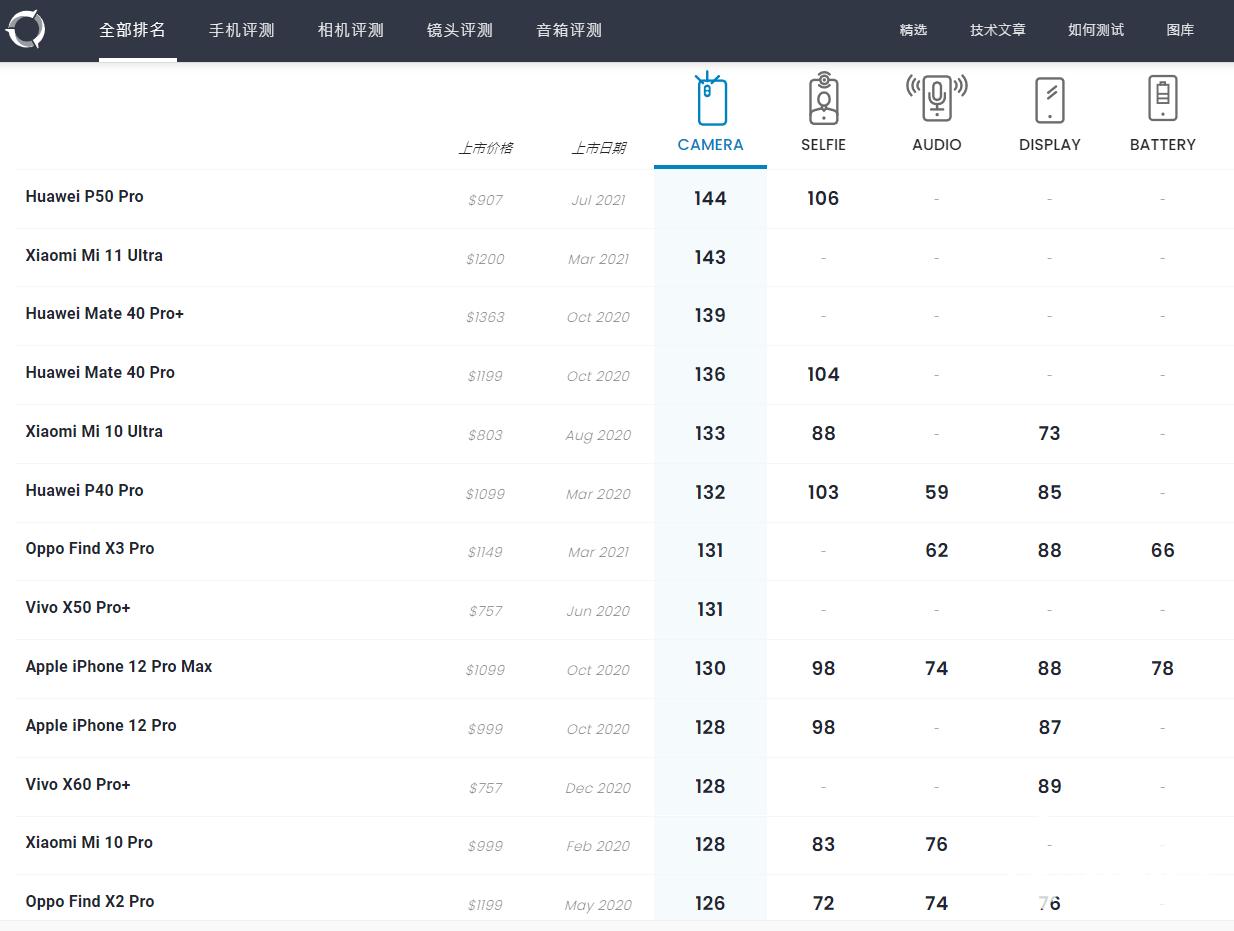Go to 镜头评测 section
The width and height of the screenshot is (1234, 931).
(459, 30)
